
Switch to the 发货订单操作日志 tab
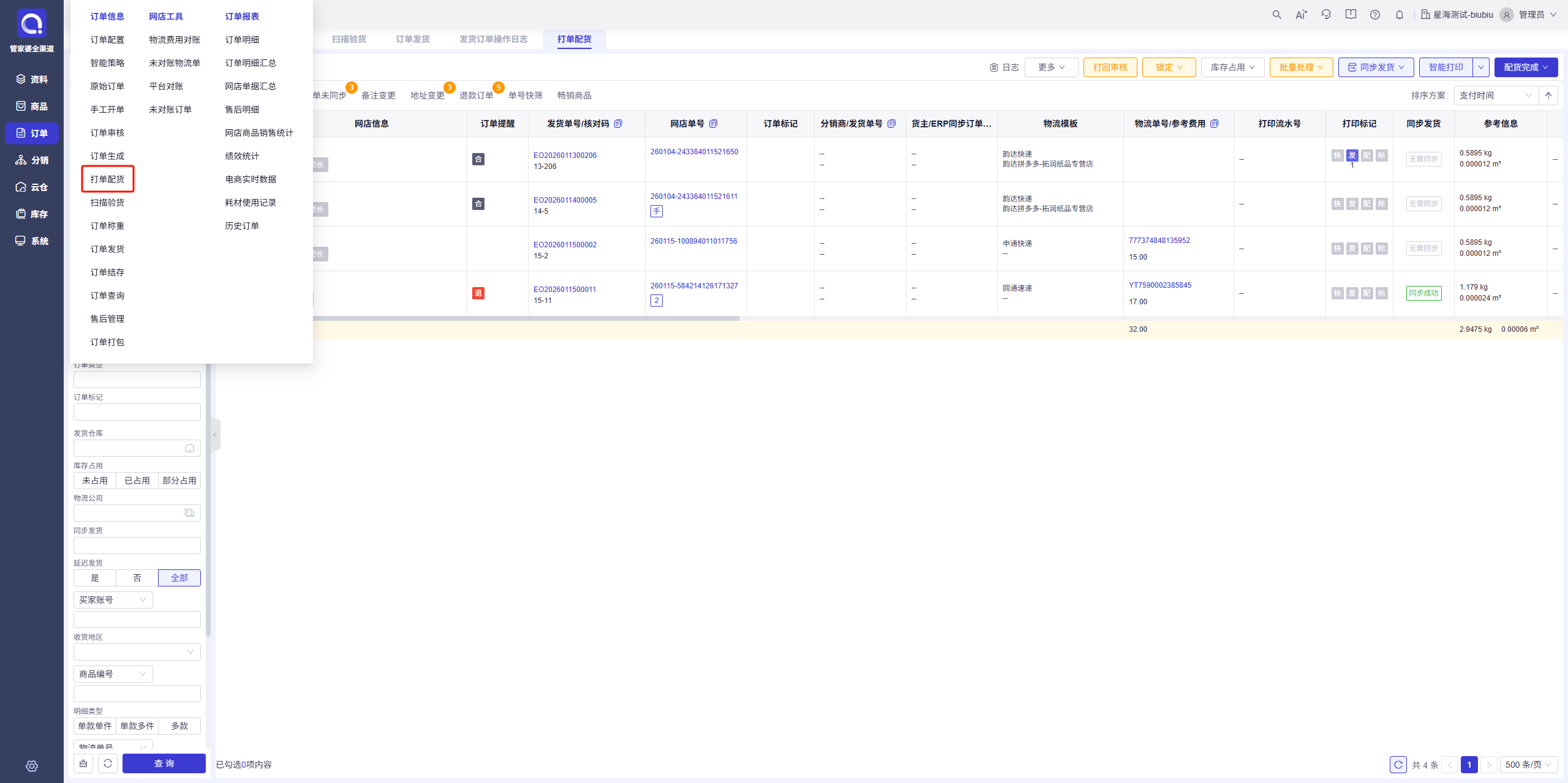point(494,39)
